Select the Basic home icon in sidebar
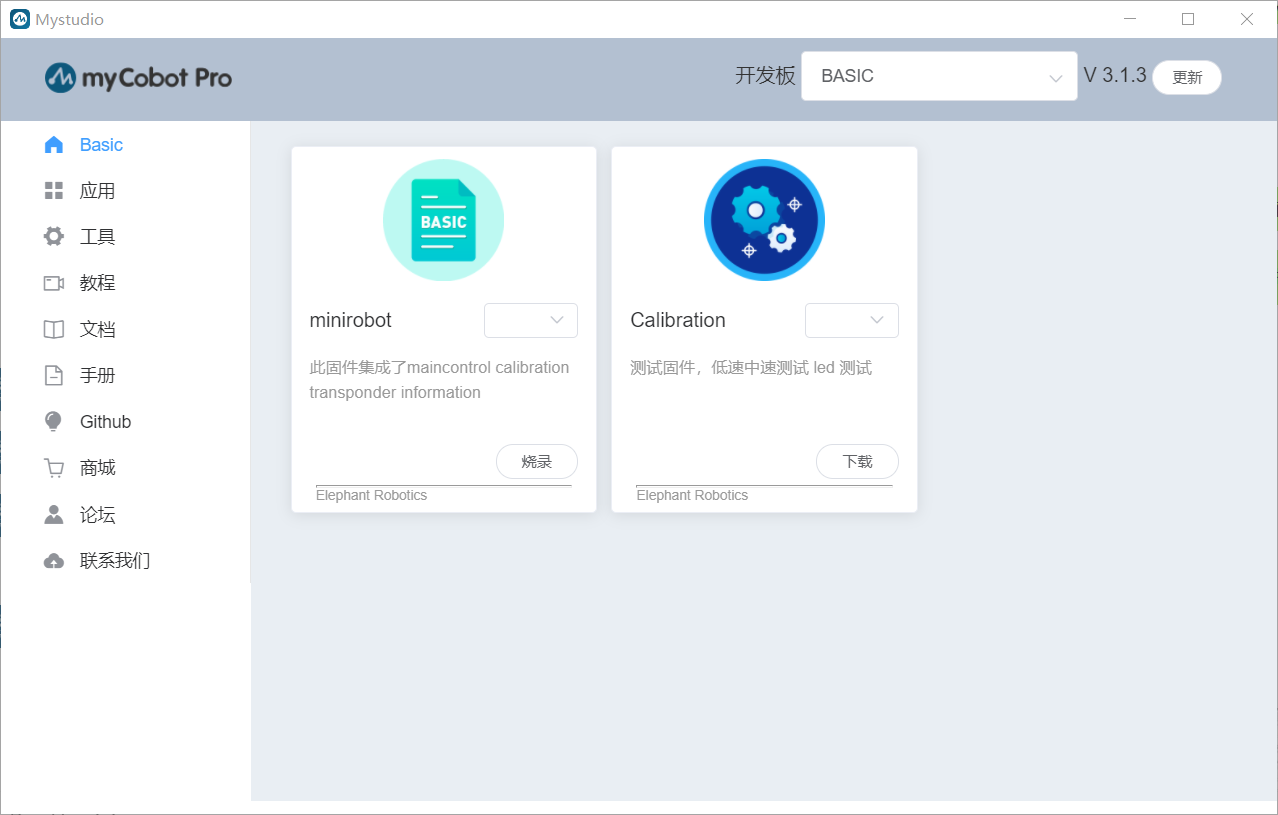Viewport: 1278px width, 815px height. (x=53, y=144)
